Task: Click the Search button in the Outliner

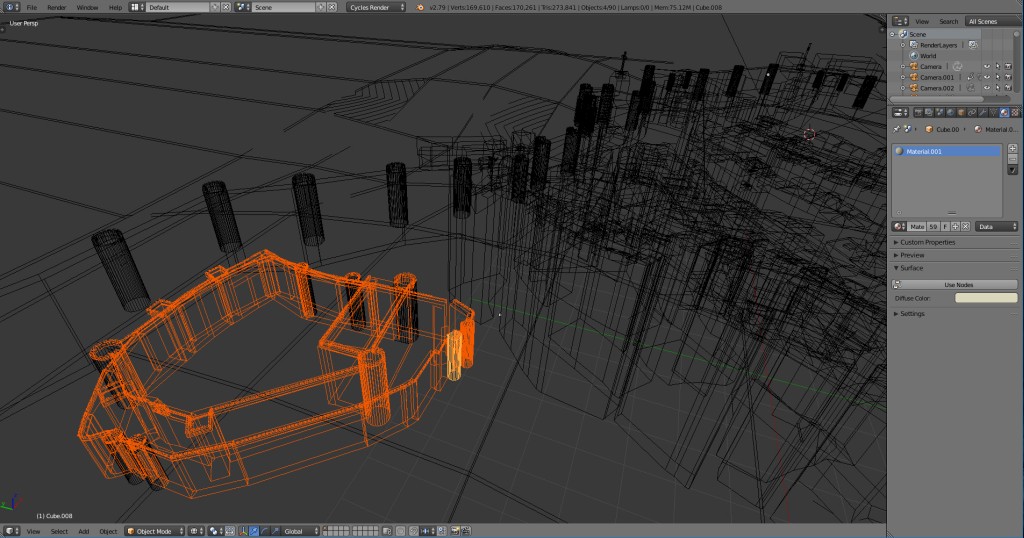Action: point(948,21)
